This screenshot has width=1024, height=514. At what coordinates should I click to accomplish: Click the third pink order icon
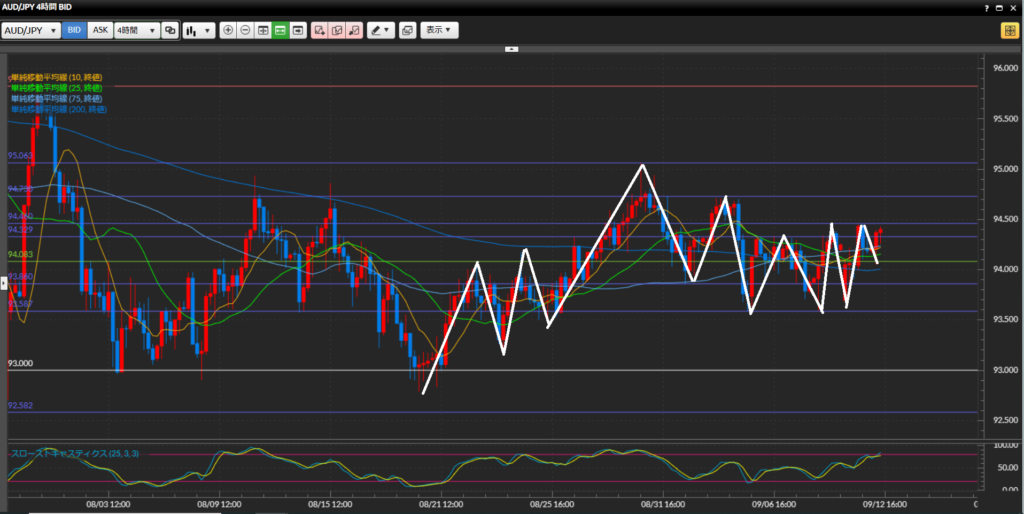pos(354,30)
